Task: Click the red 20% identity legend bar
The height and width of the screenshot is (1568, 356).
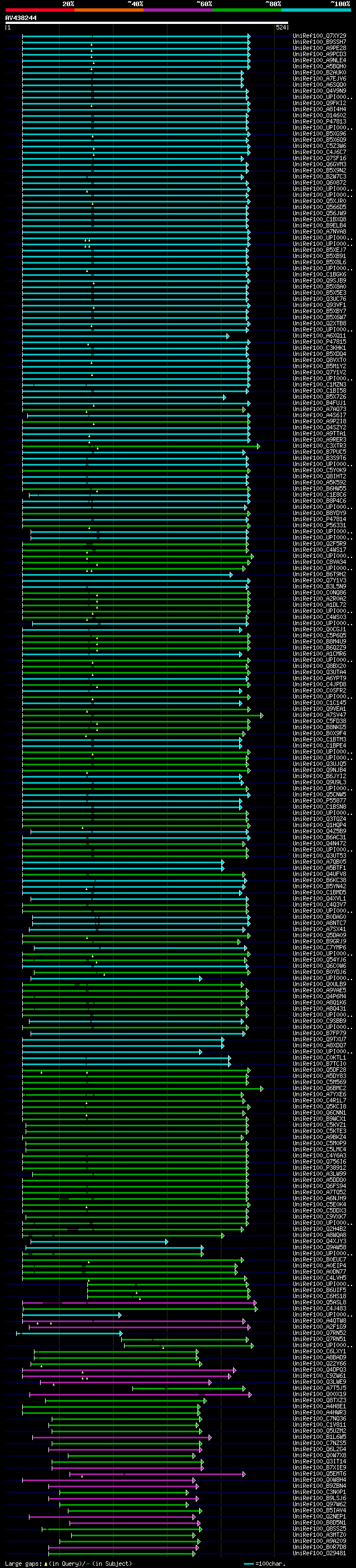Action: click(x=39, y=11)
